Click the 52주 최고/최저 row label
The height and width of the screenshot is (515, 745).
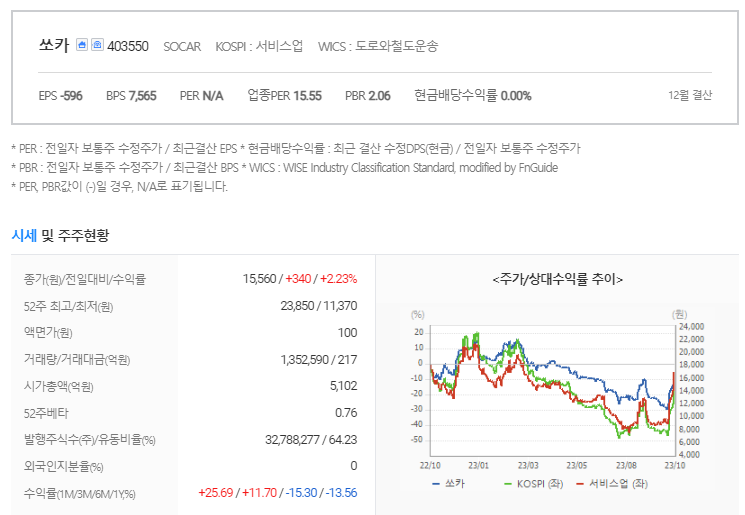(68, 306)
